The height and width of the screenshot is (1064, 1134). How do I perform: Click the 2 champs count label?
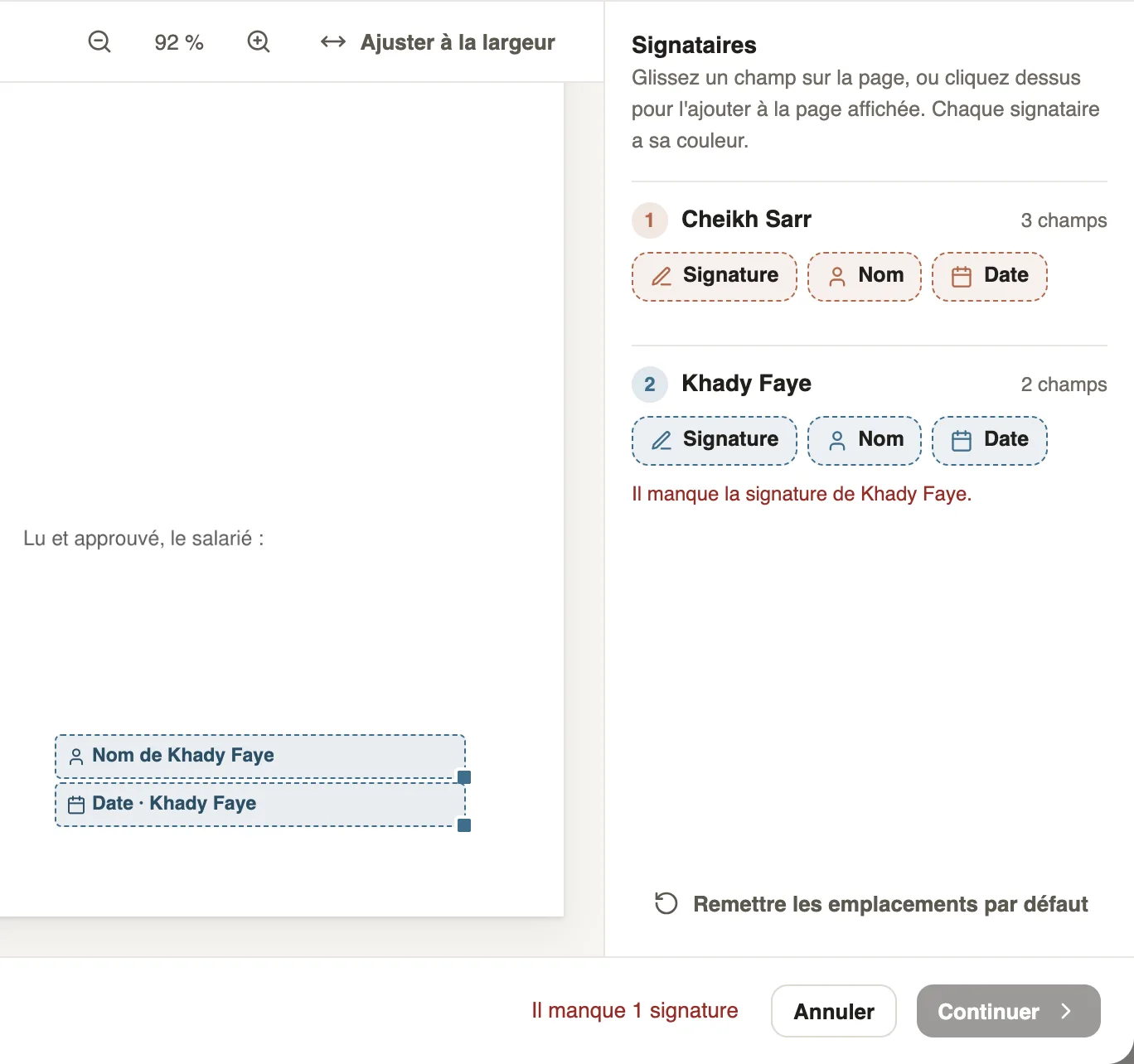tap(1064, 384)
